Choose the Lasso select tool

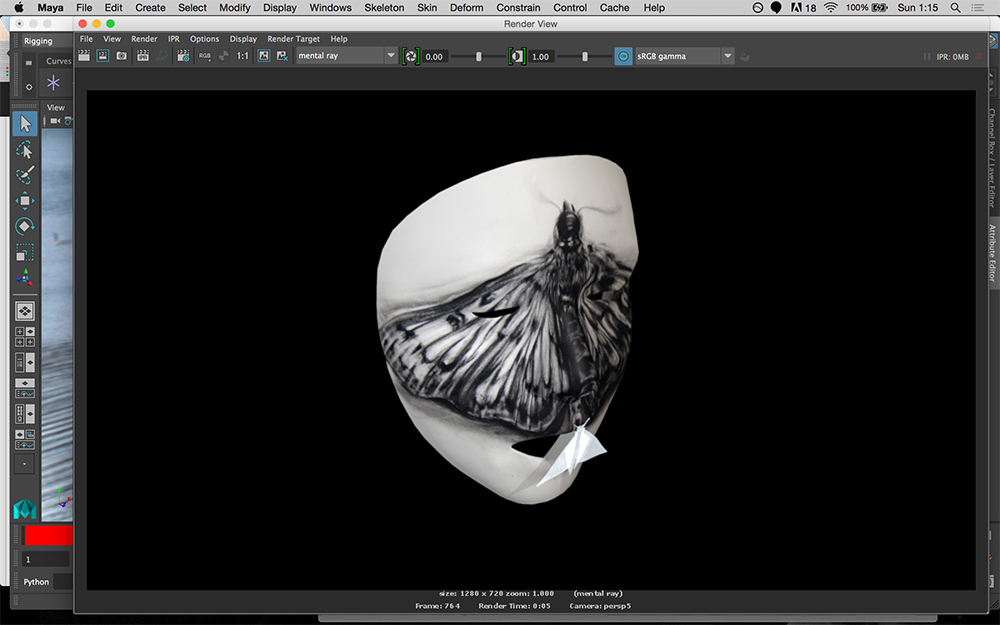click(x=25, y=150)
